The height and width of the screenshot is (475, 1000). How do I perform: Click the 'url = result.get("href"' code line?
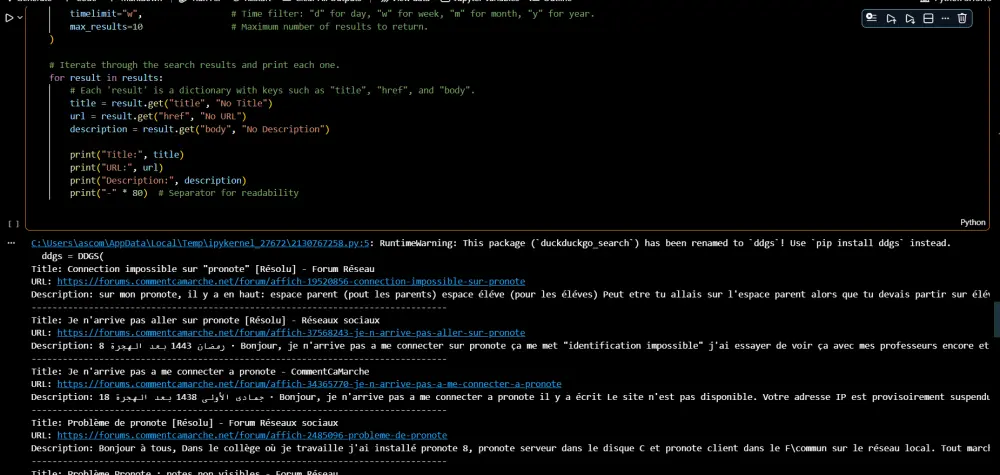(158, 117)
